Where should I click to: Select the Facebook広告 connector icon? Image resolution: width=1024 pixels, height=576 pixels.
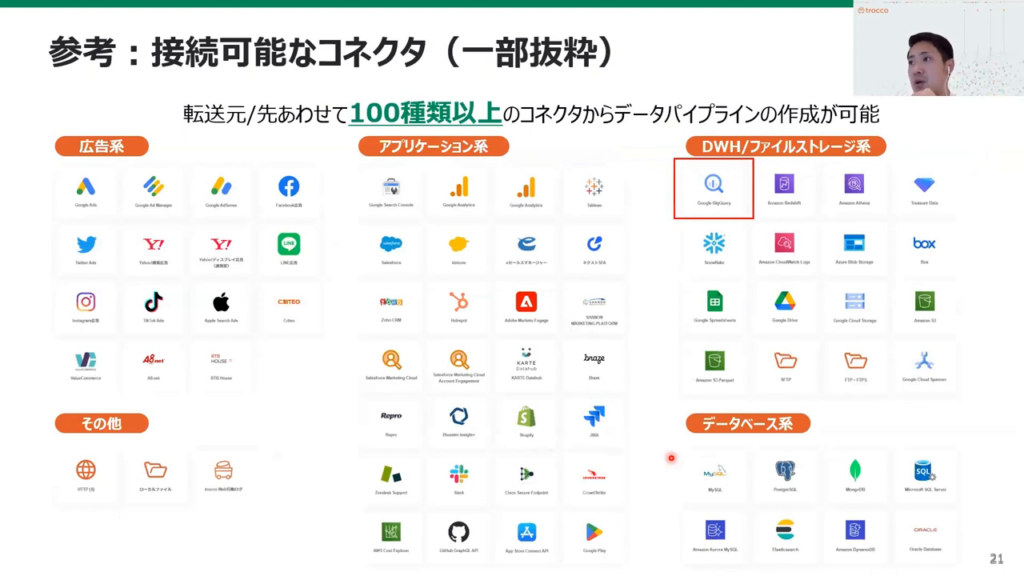pos(289,187)
